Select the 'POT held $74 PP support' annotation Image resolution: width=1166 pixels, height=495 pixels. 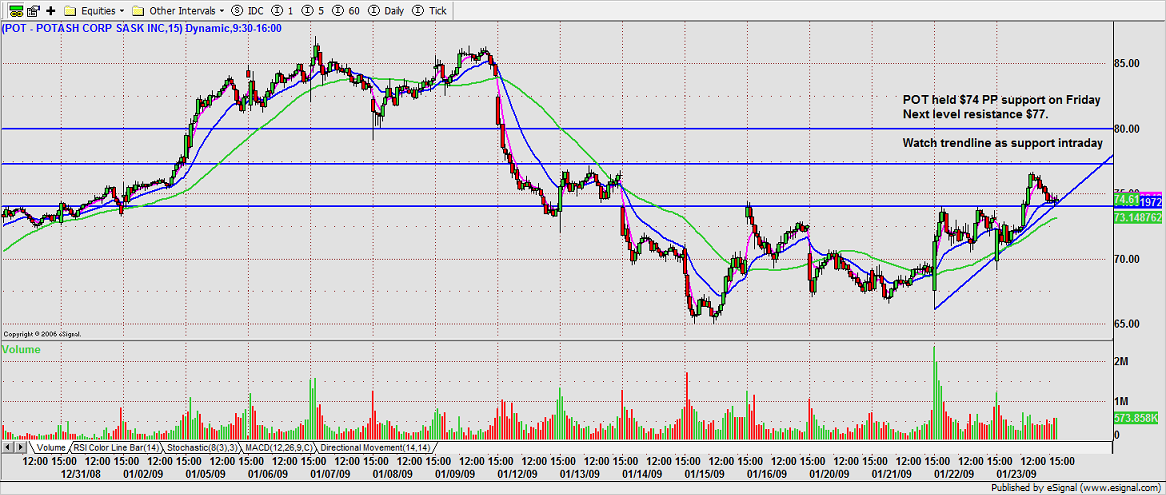coord(1001,100)
